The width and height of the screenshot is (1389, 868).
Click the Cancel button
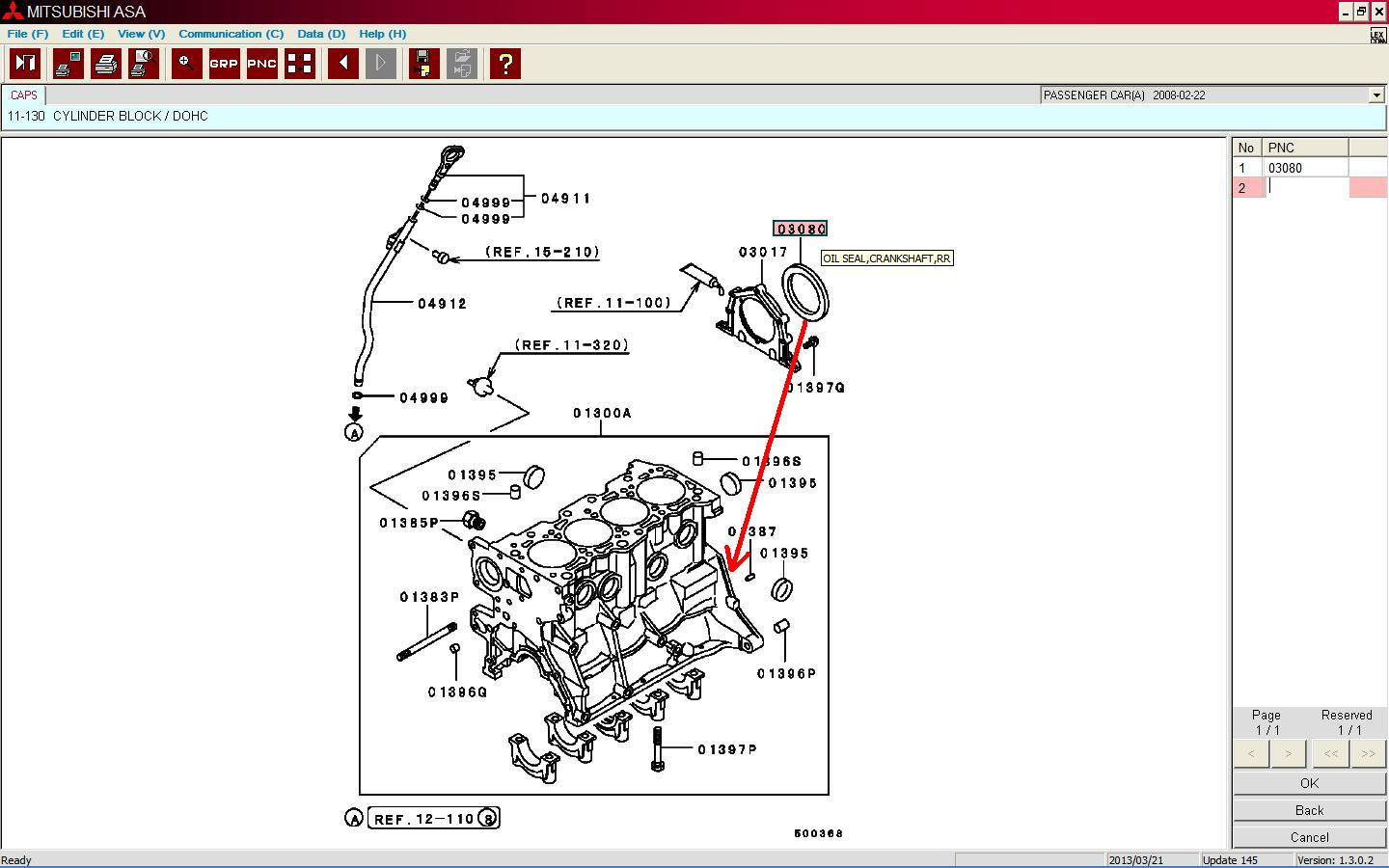(1309, 837)
